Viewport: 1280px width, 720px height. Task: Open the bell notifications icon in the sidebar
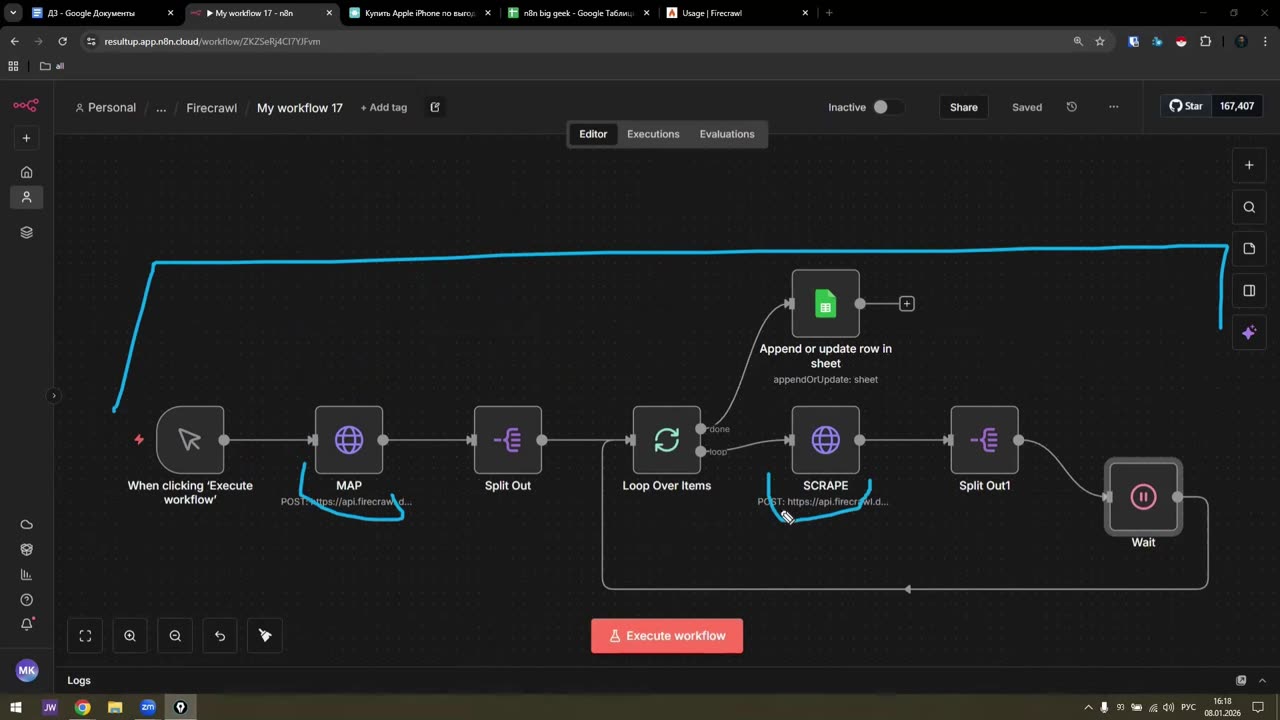point(27,625)
